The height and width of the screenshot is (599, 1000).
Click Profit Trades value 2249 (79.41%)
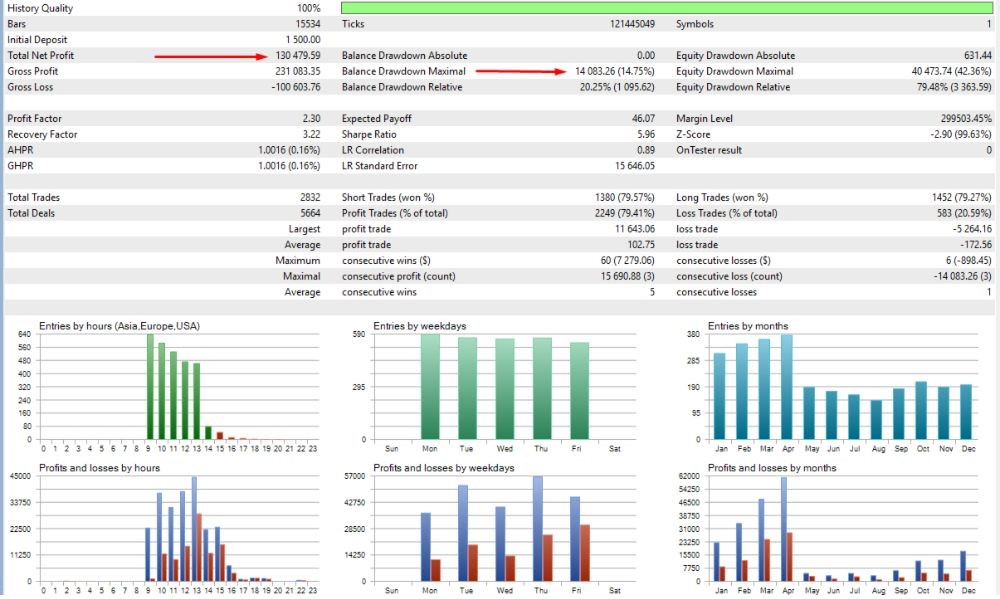click(625, 213)
